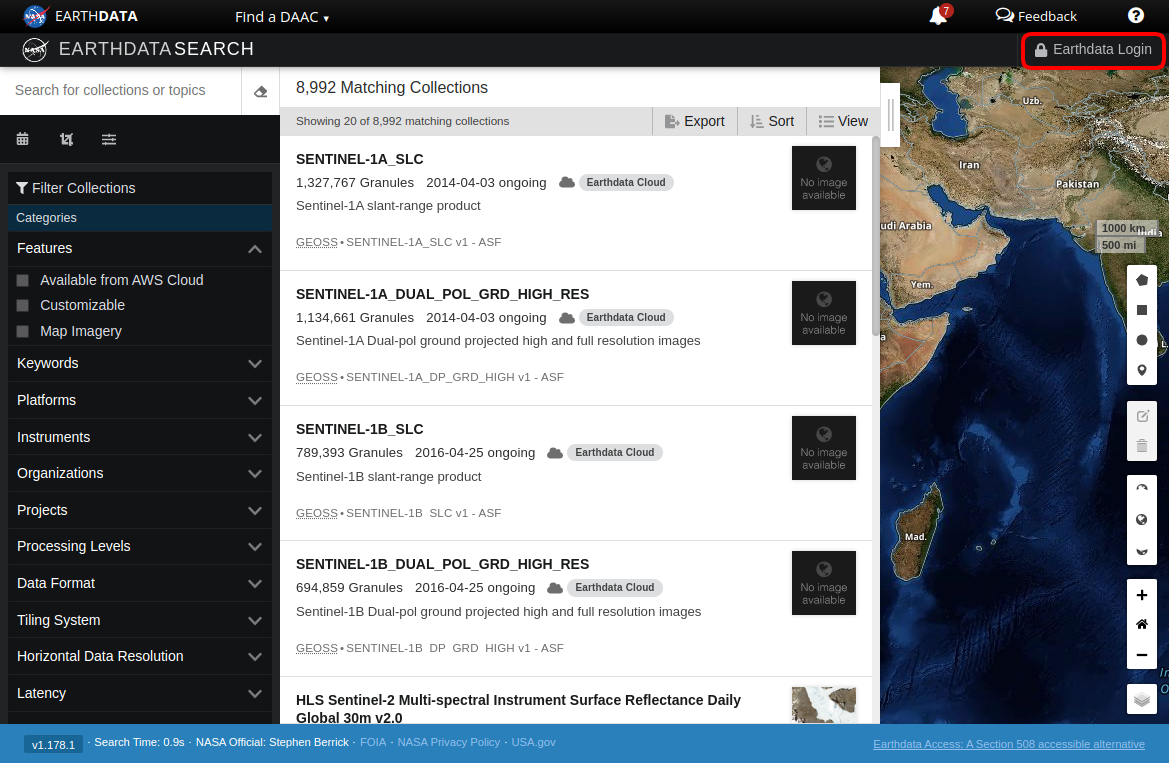The image size is (1169, 763).
Task: Open the SENTINEL-1A_DUAL_POL_GRD_HIGH_RES collection
Action: [x=442, y=294]
